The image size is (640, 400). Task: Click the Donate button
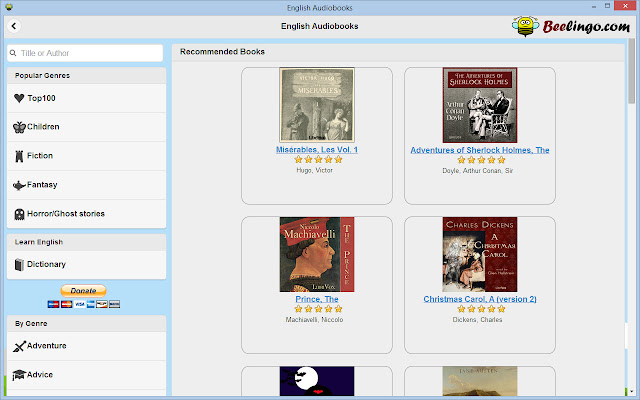(x=84, y=291)
